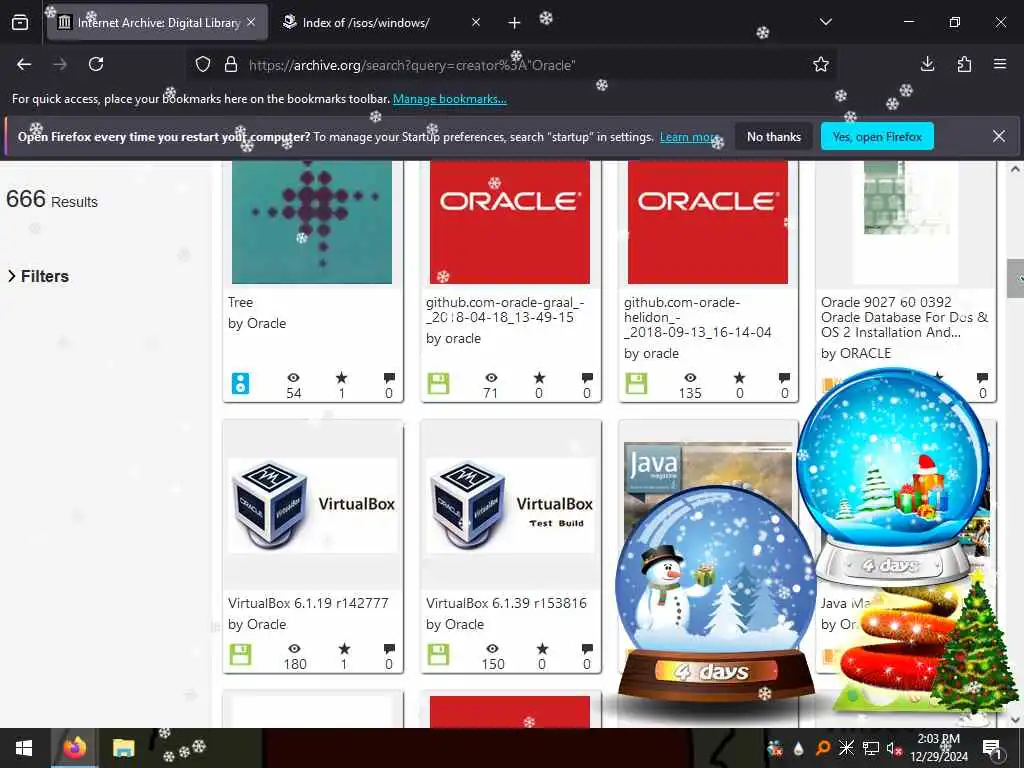This screenshot has height=768, width=1024.
Task: Close the Internet Archive tab
Action: point(251,22)
